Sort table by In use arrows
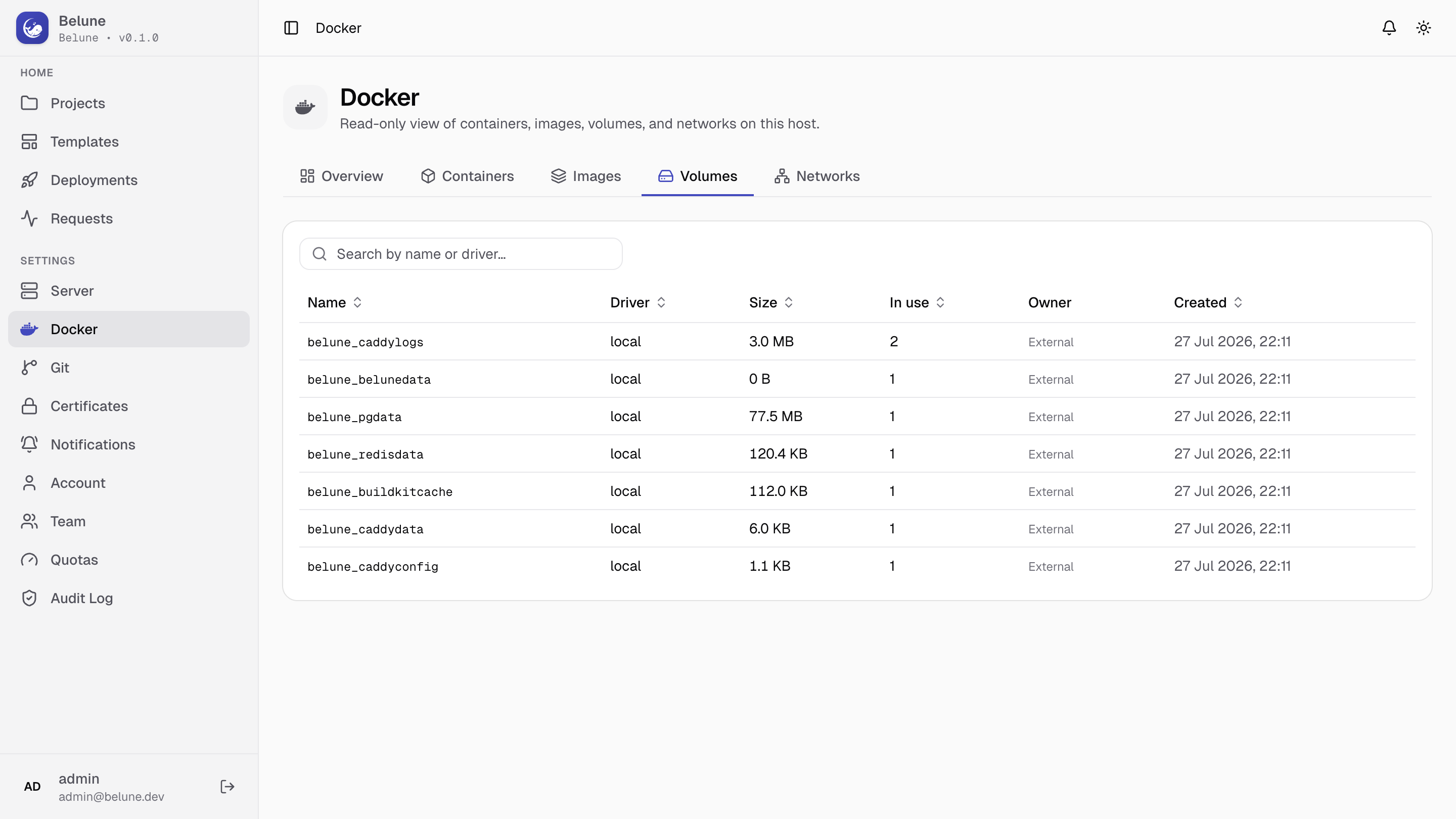 (x=940, y=302)
